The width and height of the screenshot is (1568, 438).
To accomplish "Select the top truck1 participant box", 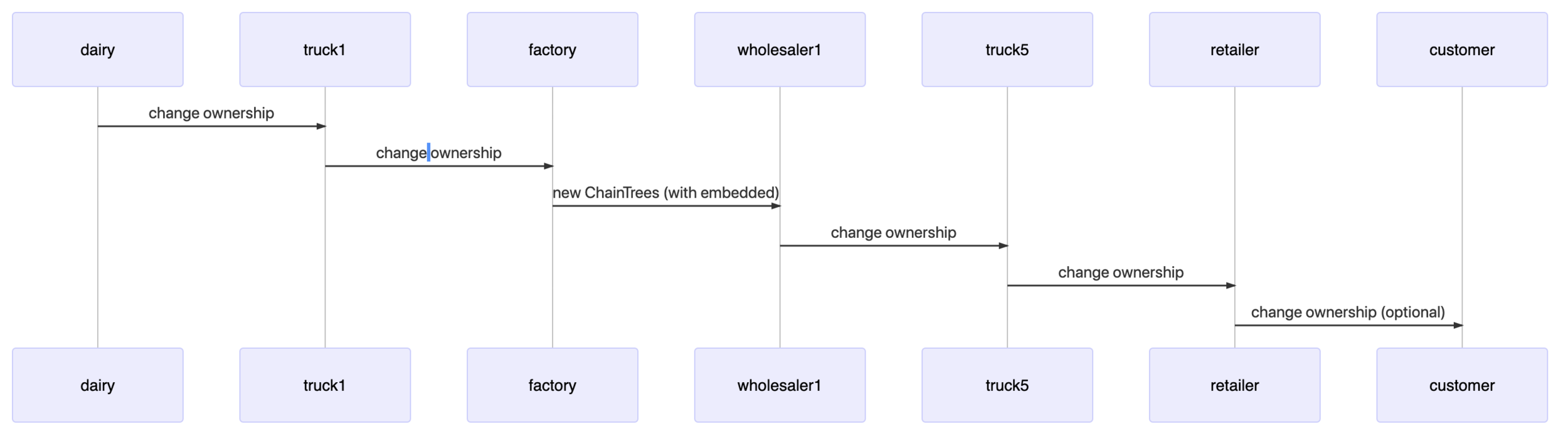I will point(325,50).
